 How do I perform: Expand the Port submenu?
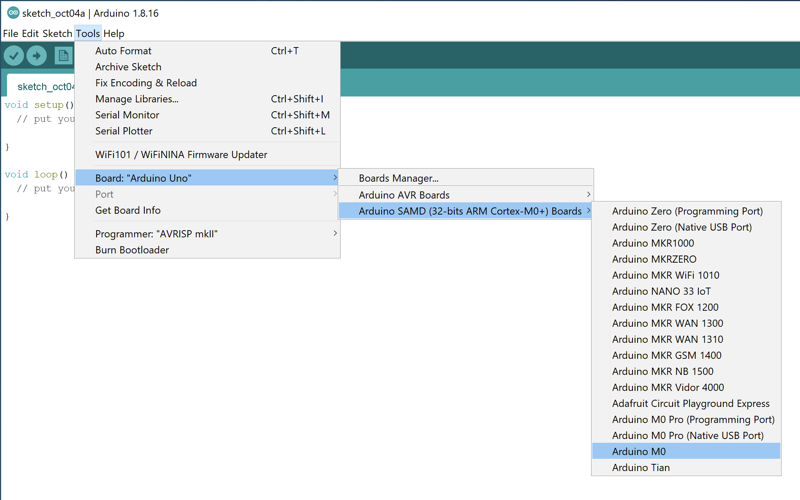tap(207, 194)
